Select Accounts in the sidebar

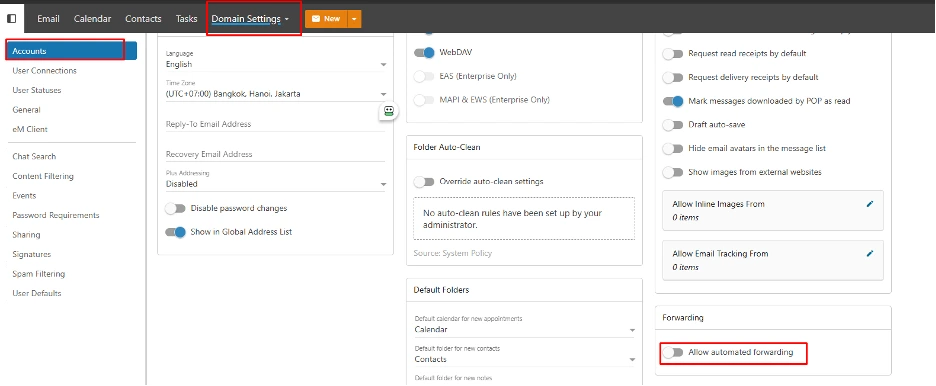72,51
